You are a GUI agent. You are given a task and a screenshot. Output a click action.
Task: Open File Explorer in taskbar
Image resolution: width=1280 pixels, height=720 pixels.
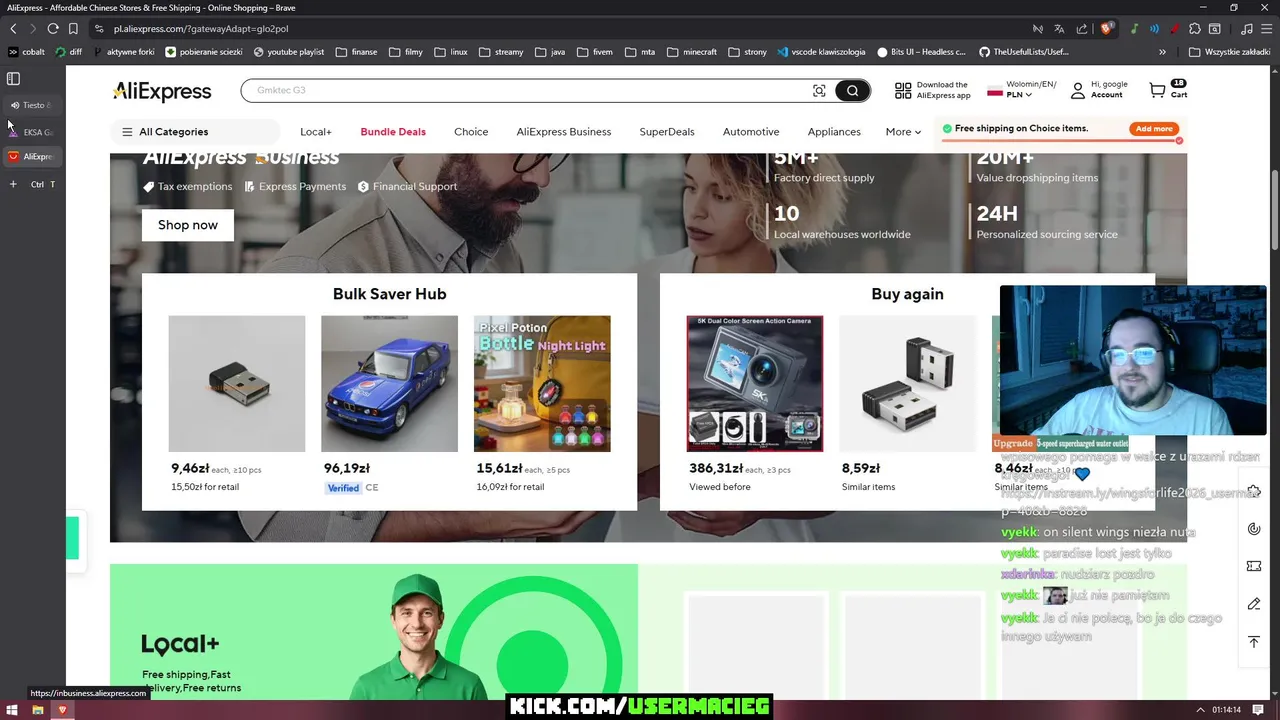pyautogui.click(x=38, y=710)
